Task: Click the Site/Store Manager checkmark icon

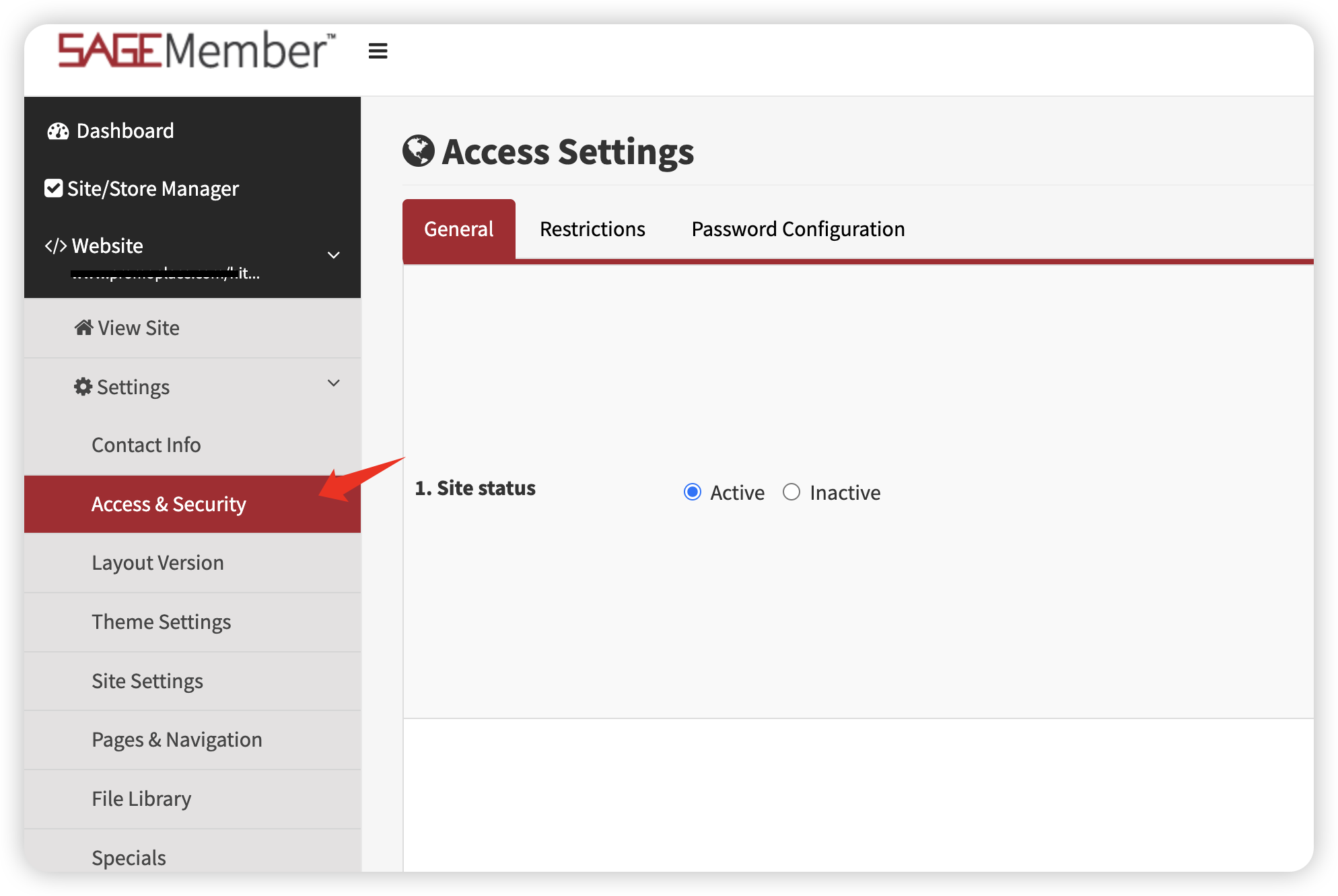Action: [x=54, y=188]
